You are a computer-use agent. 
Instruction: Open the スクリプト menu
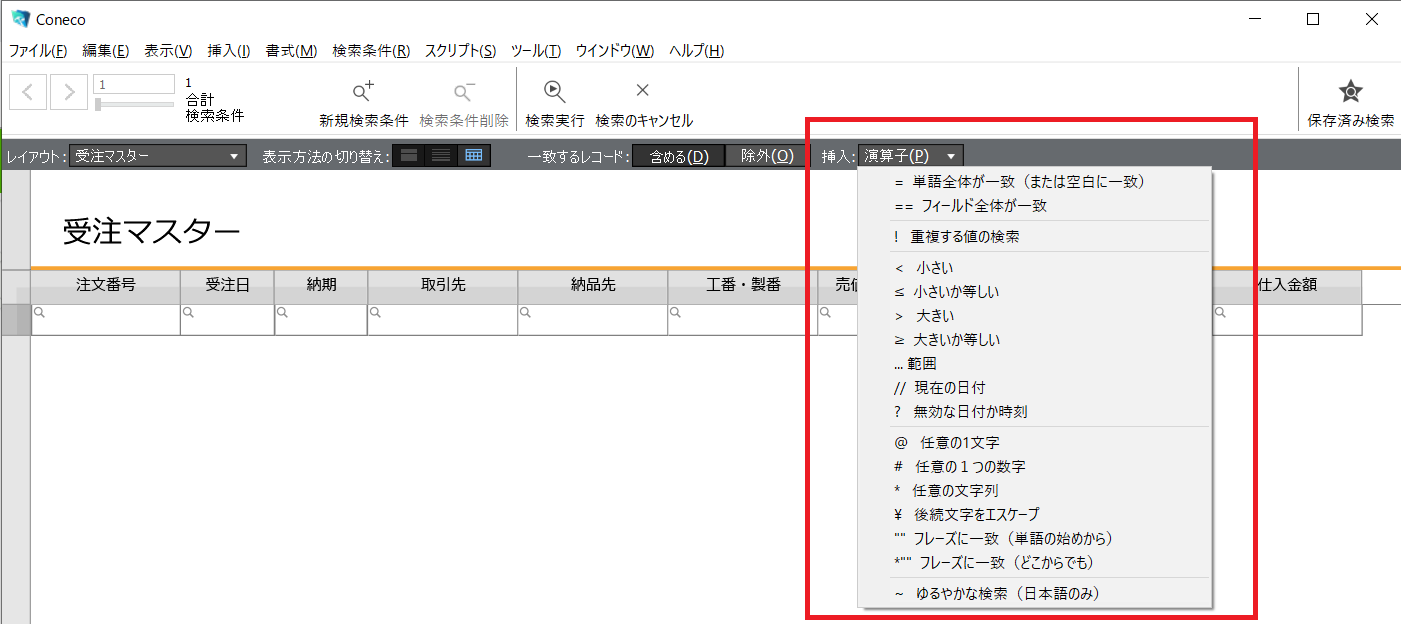460,51
